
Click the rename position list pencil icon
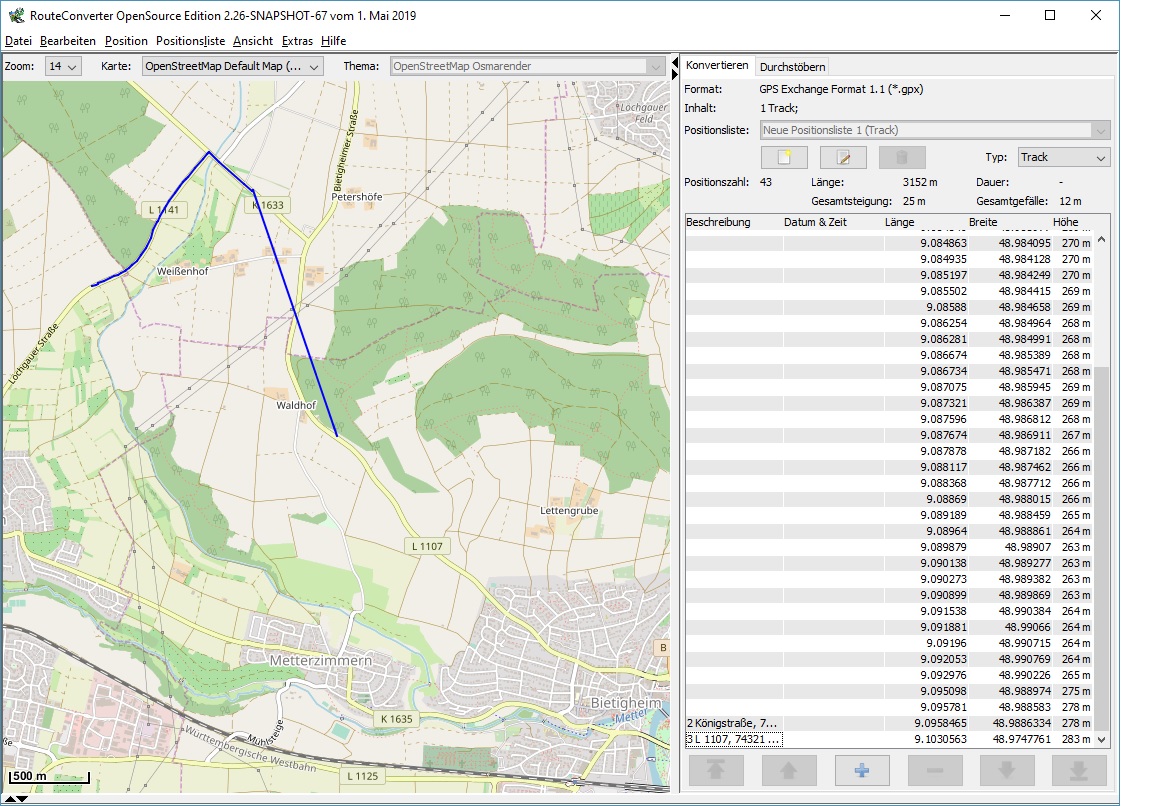pos(843,157)
